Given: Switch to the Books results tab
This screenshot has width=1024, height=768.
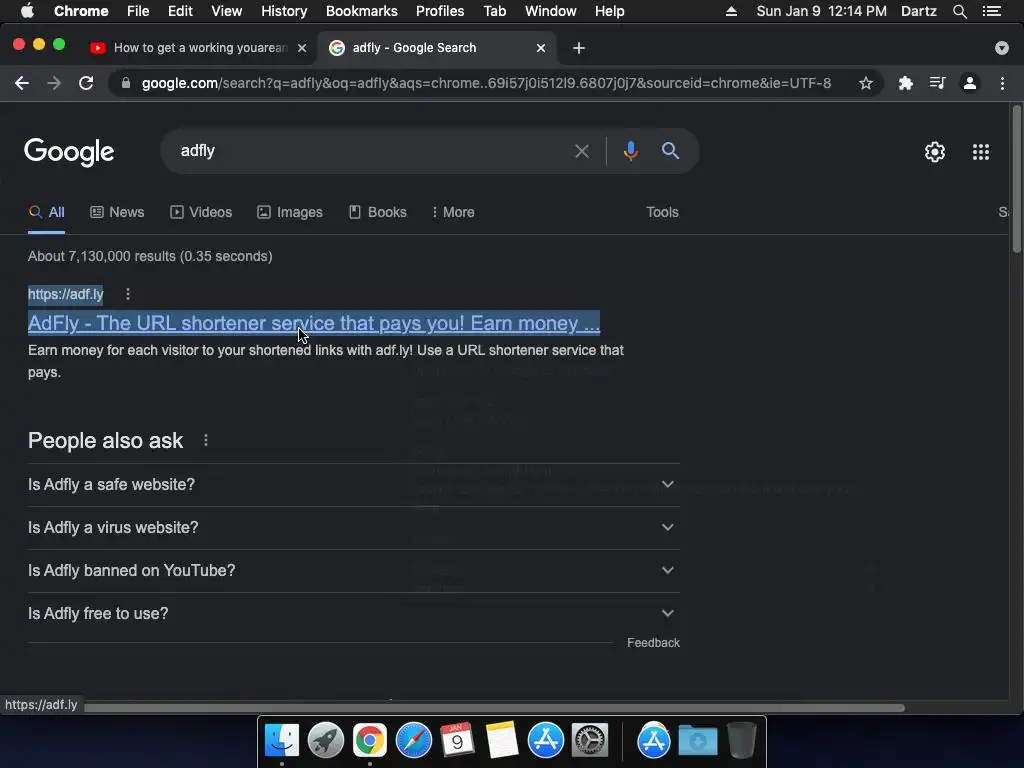Looking at the screenshot, I should pyautogui.click(x=378, y=212).
